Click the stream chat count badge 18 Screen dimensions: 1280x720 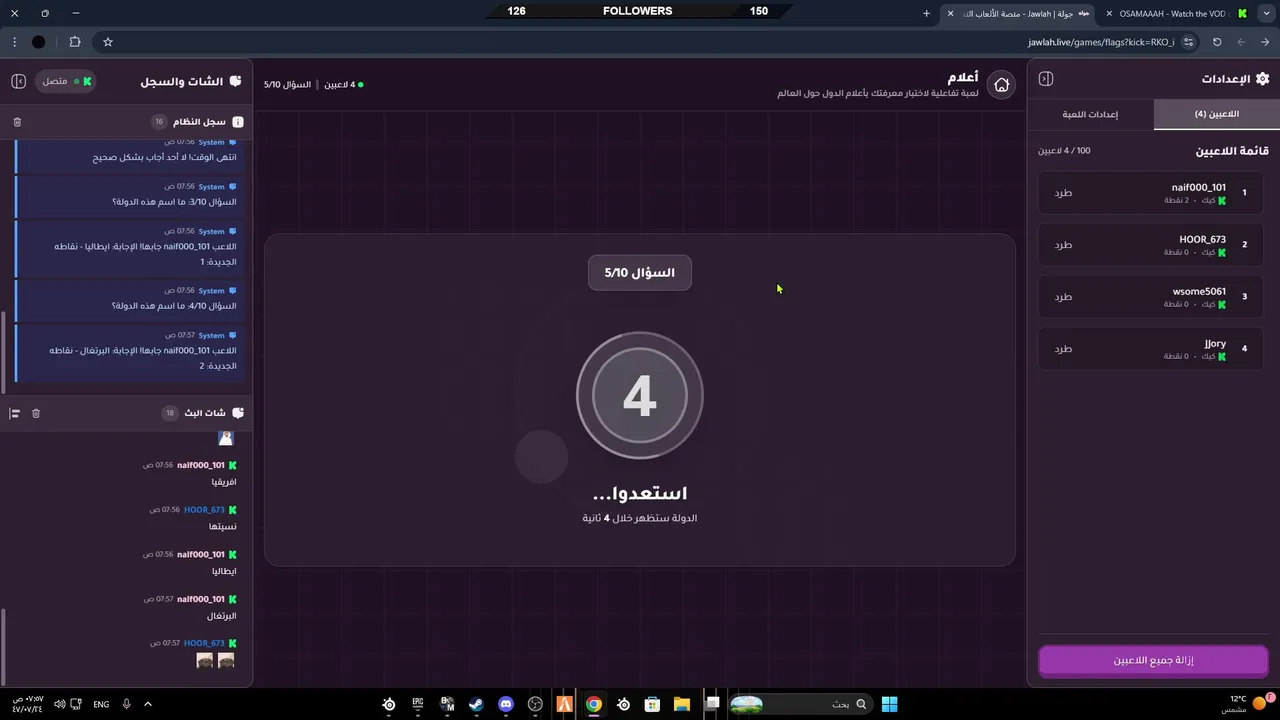click(x=170, y=413)
